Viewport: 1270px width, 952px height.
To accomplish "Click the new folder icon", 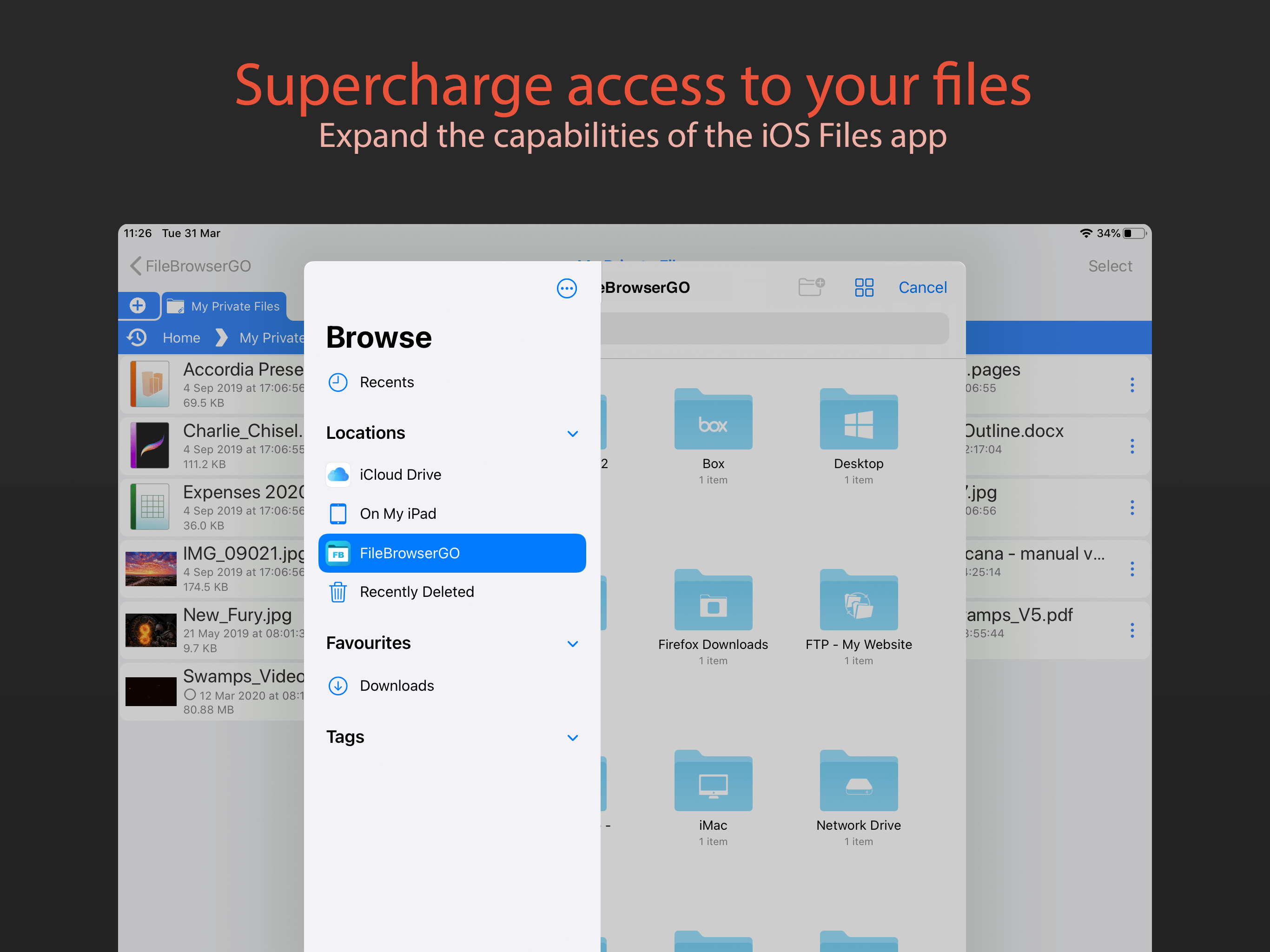I will (x=811, y=286).
